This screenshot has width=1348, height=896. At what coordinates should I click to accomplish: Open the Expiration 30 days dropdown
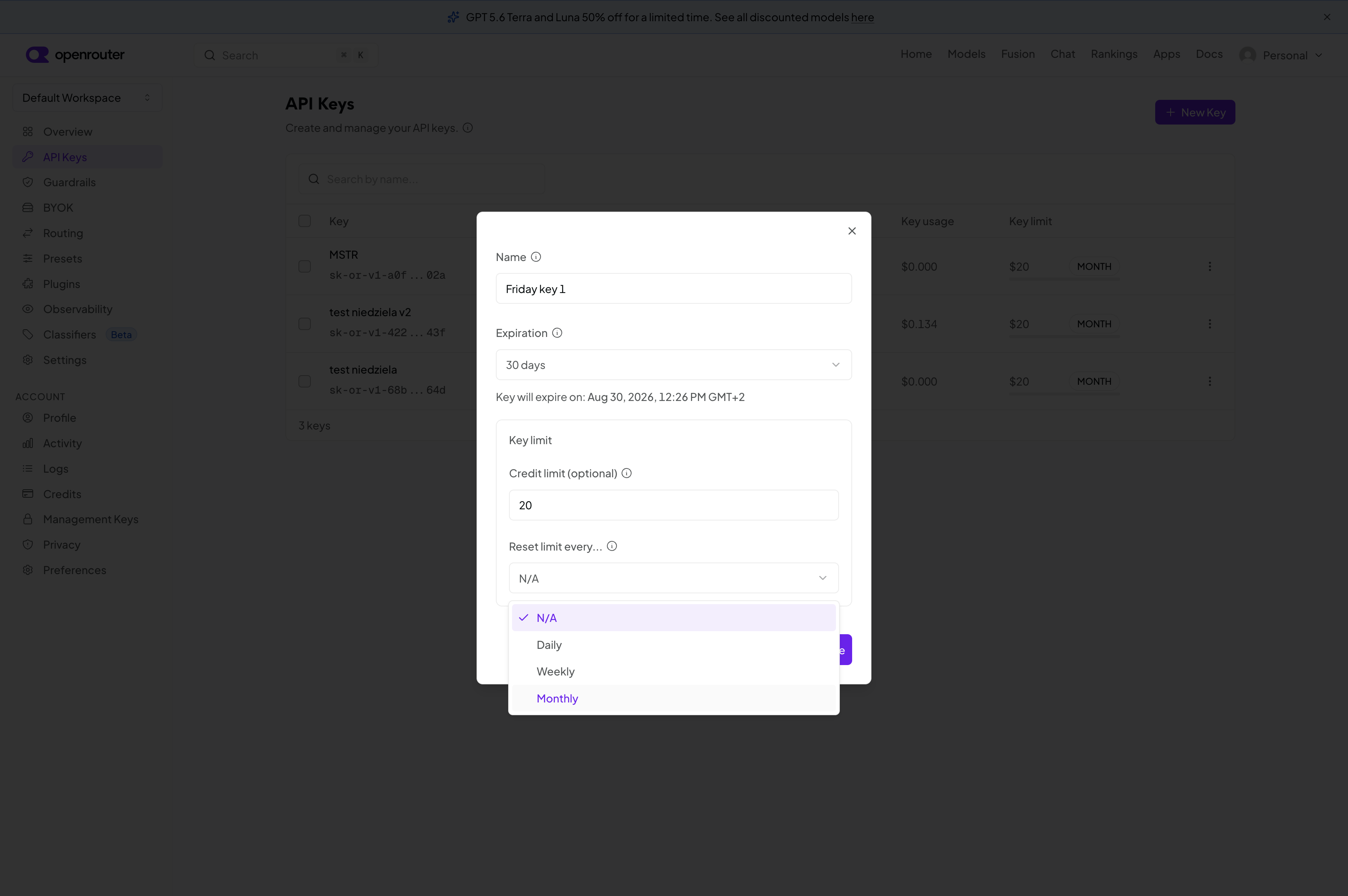(673, 365)
